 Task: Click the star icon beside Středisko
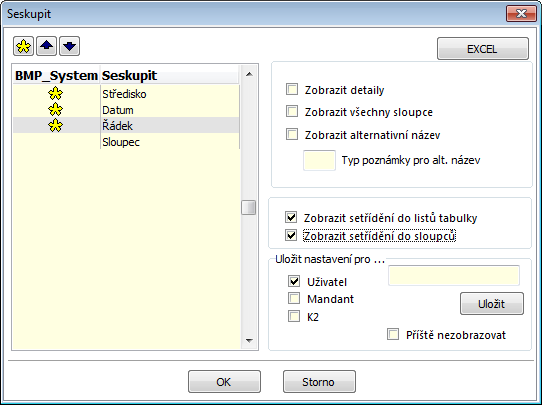tap(55, 94)
